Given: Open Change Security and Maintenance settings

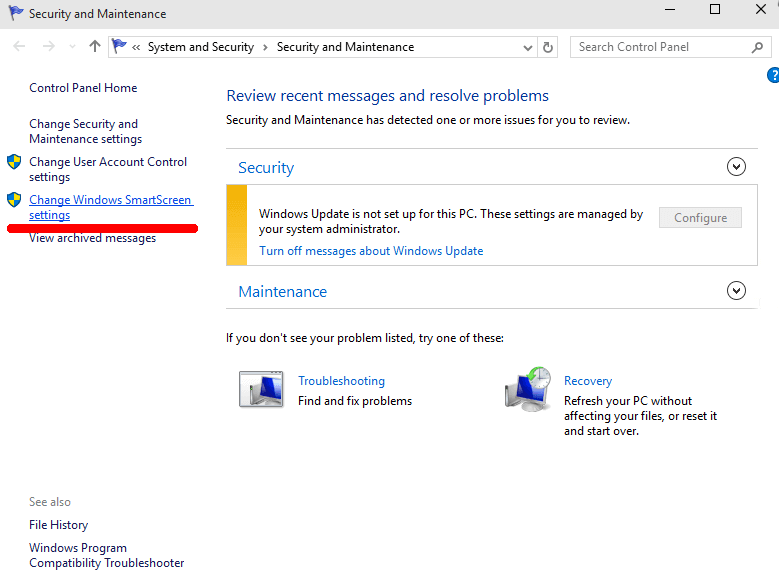Looking at the screenshot, I should [85, 131].
